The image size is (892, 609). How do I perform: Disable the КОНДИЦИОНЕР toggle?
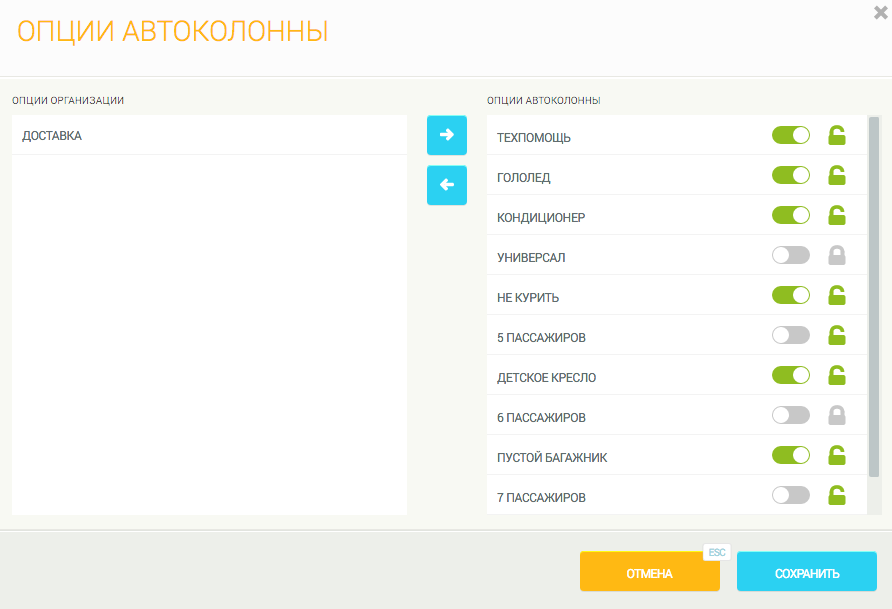click(790, 215)
